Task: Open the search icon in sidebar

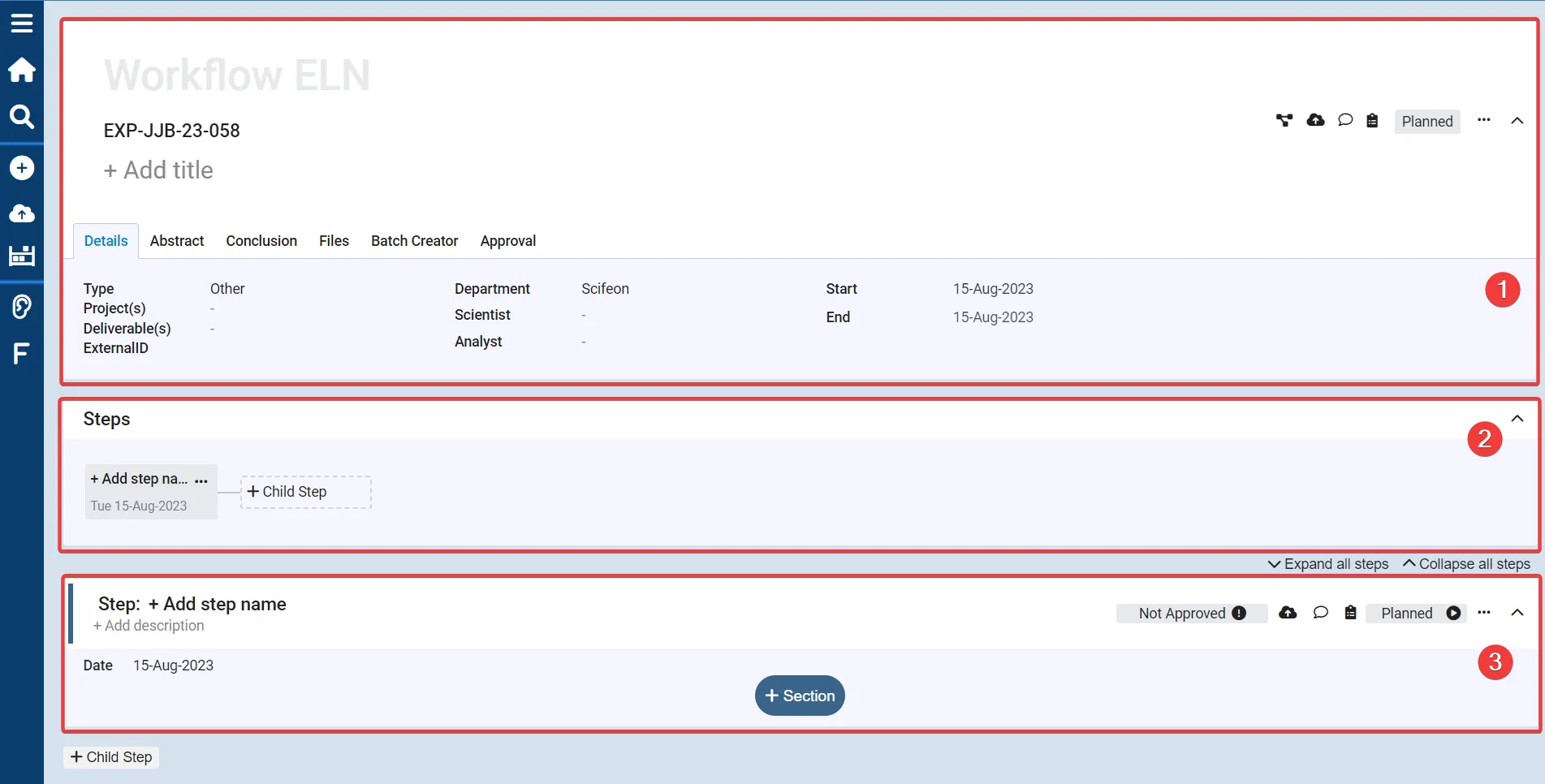Action: [22, 117]
